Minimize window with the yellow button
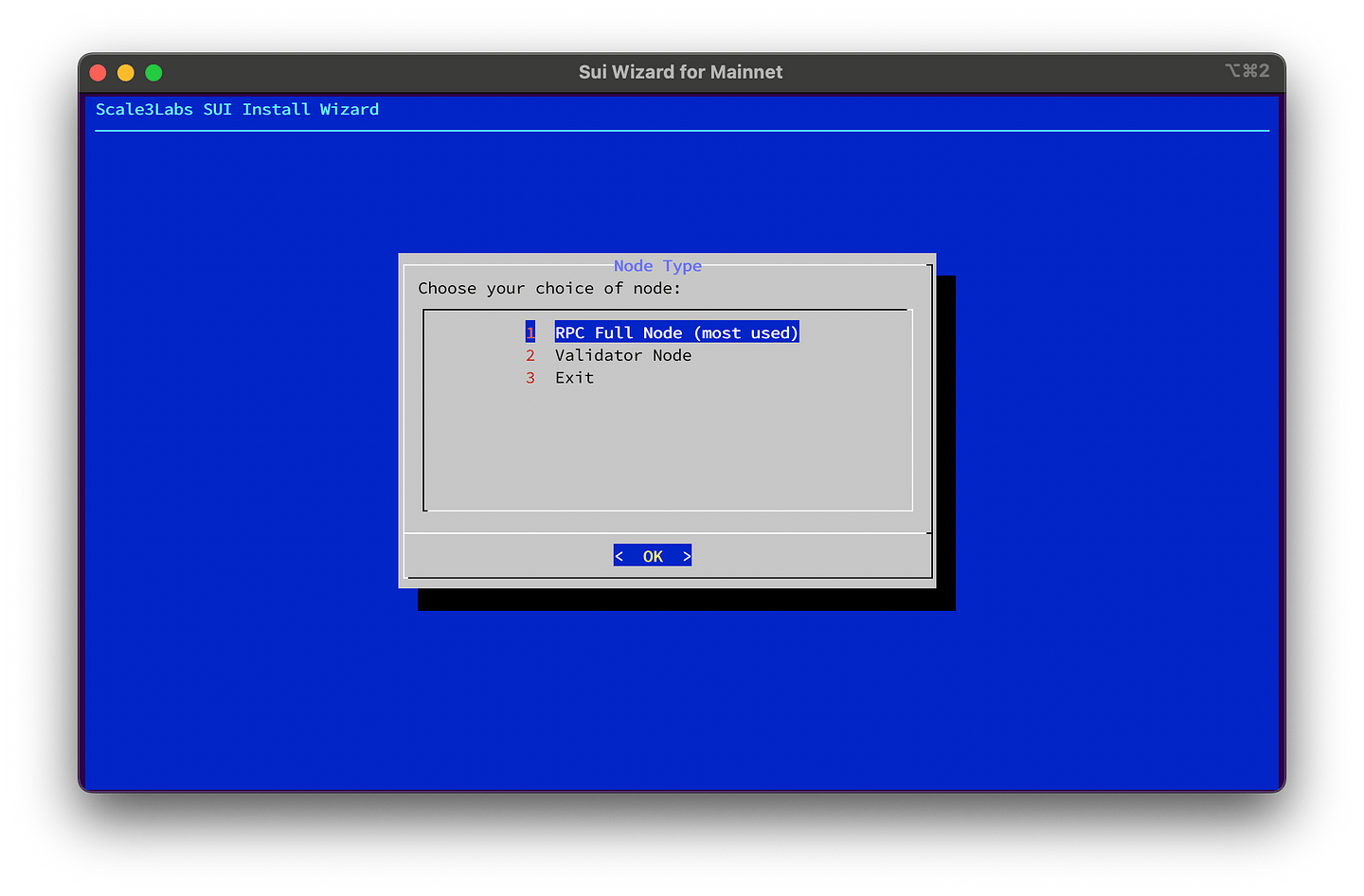 [126, 73]
